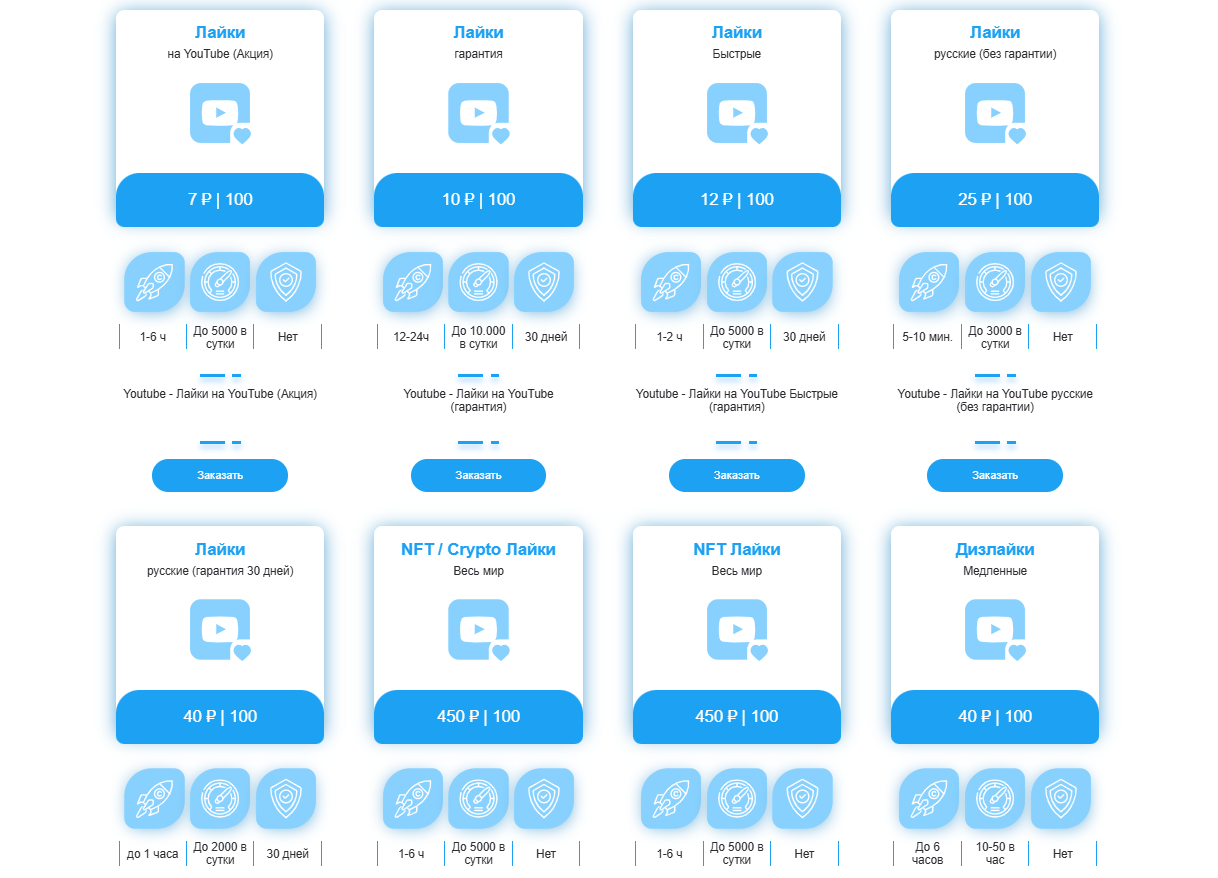Click the speedometer icon above До 3000 в сутки
The height and width of the screenshot is (878, 1218).
click(x=995, y=282)
